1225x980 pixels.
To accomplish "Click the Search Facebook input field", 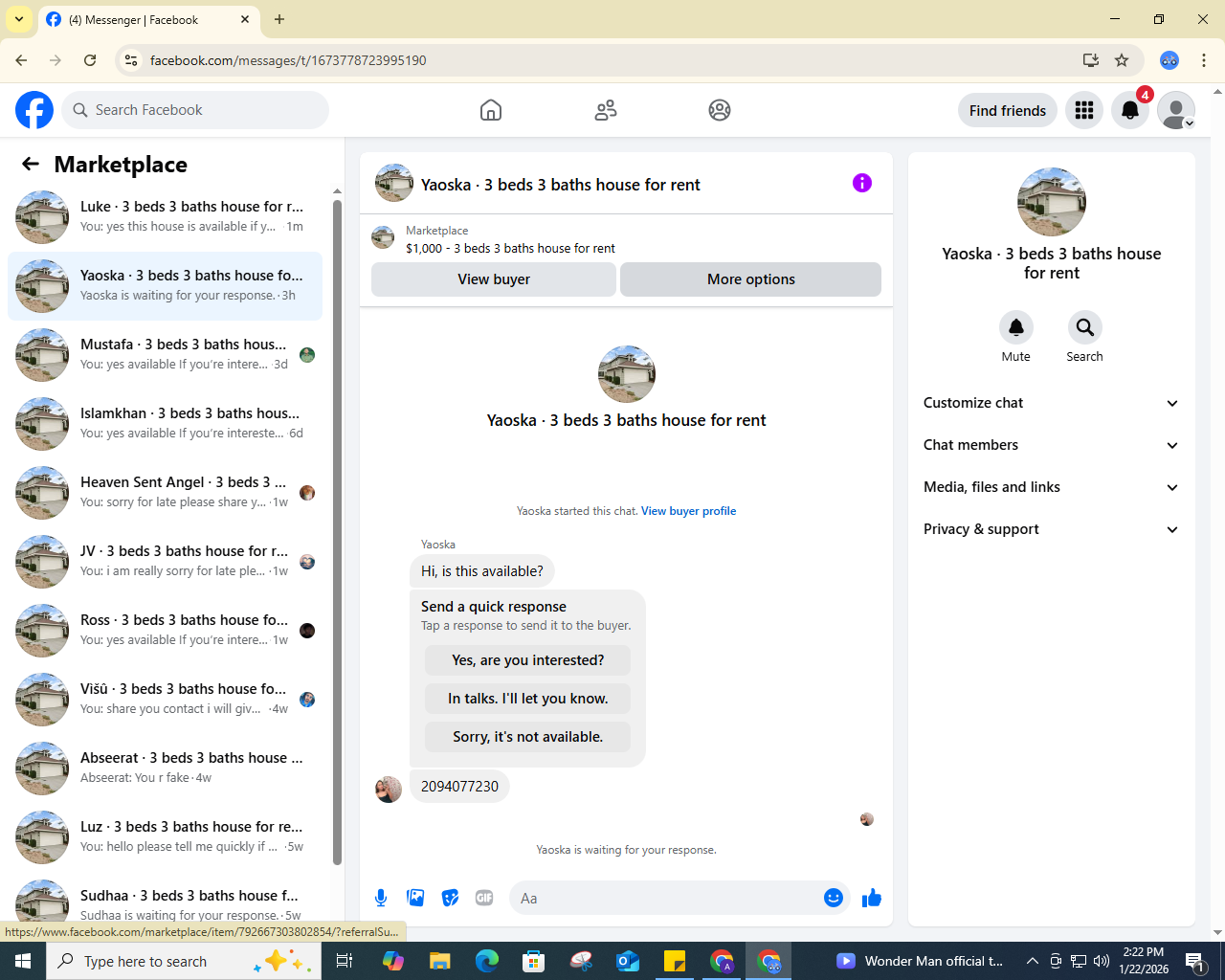I will click(195, 110).
